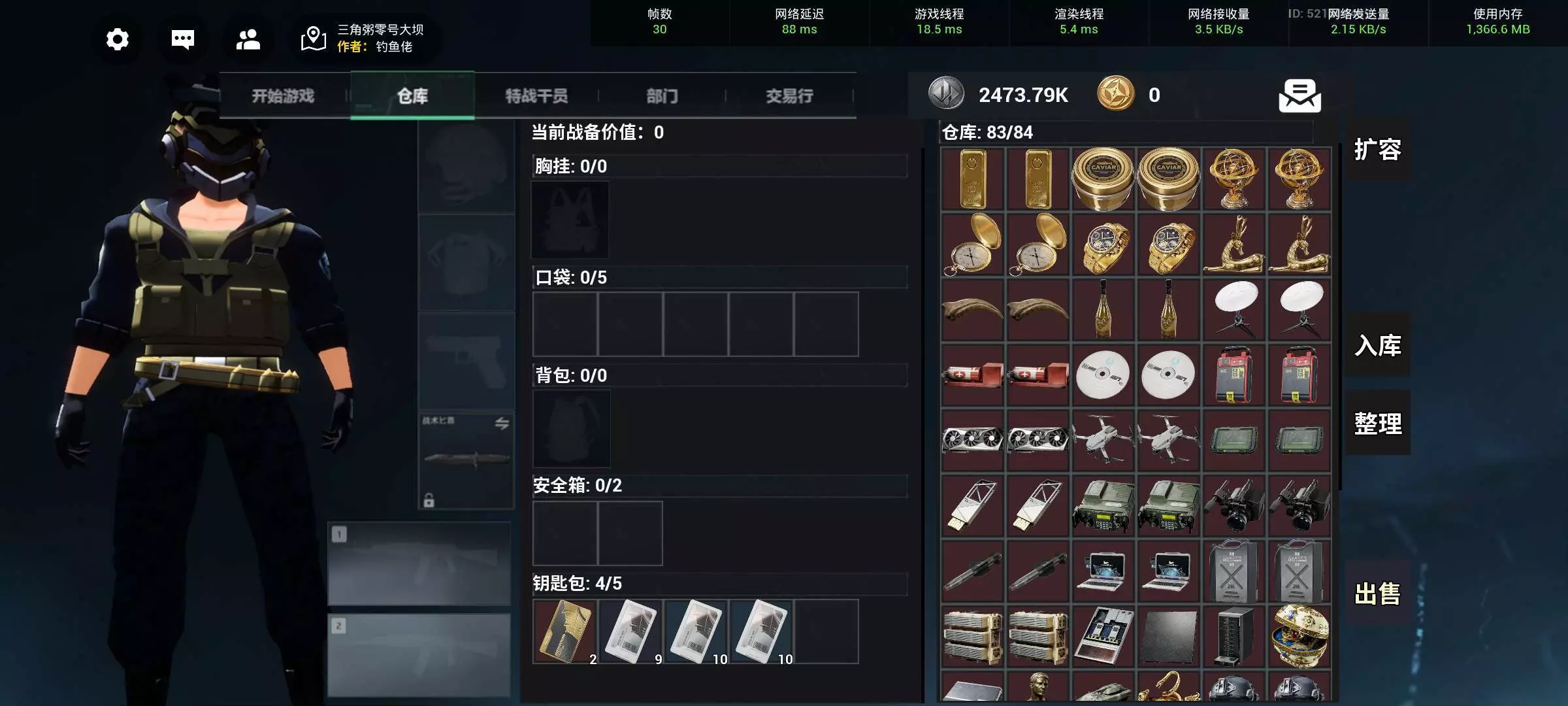This screenshot has width=1568, height=706.
Task: Click the 整理 sort button
Action: pyautogui.click(x=1377, y=424)
